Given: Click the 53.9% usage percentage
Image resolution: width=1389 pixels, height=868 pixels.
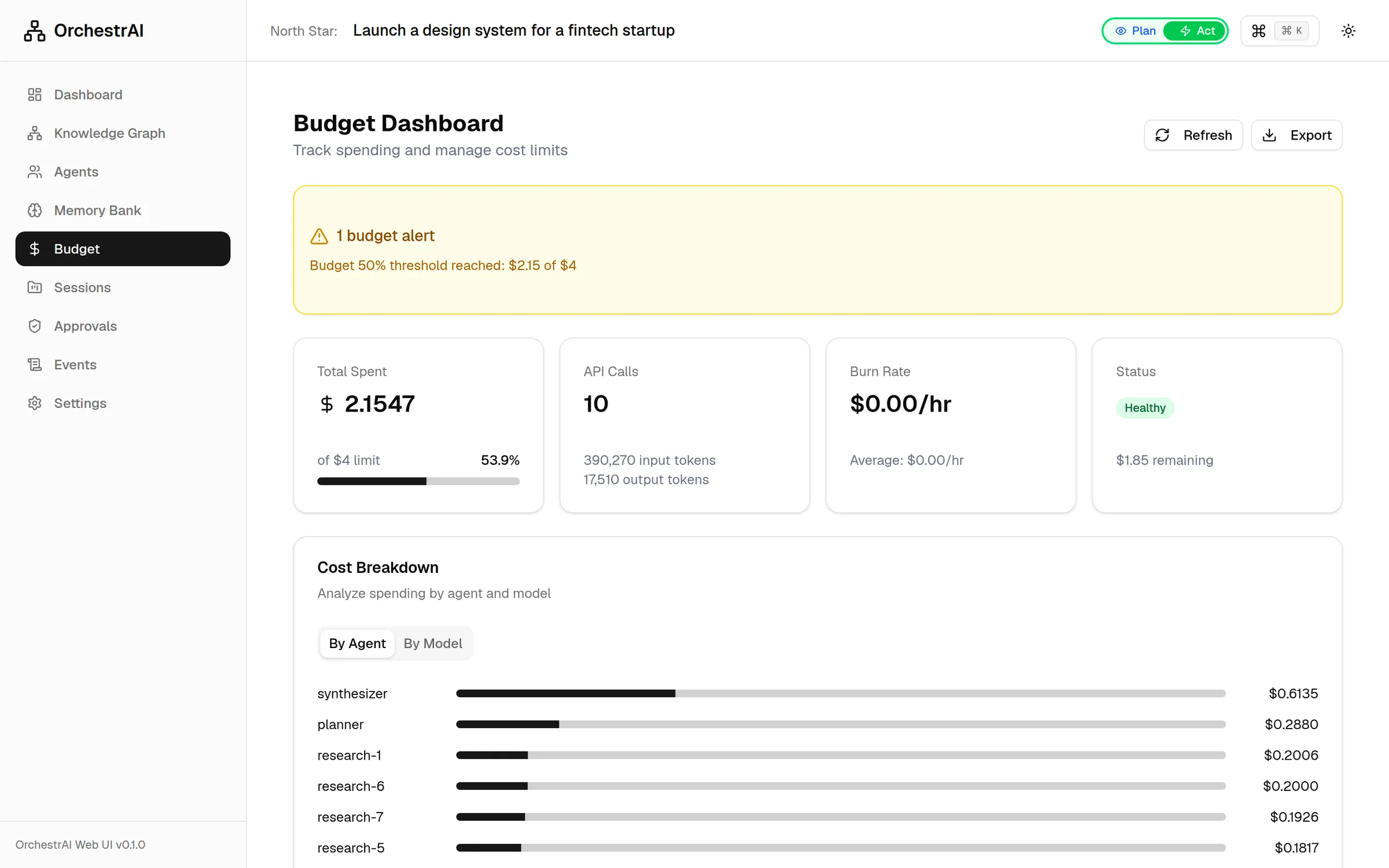Looking at the screenshot, I should click(x=500, y=460).
